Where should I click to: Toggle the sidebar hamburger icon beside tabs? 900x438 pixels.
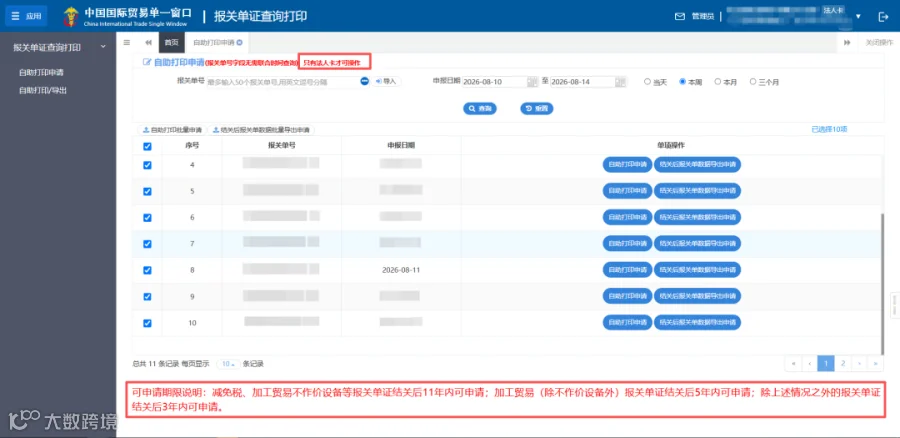[x=127, y=42]
